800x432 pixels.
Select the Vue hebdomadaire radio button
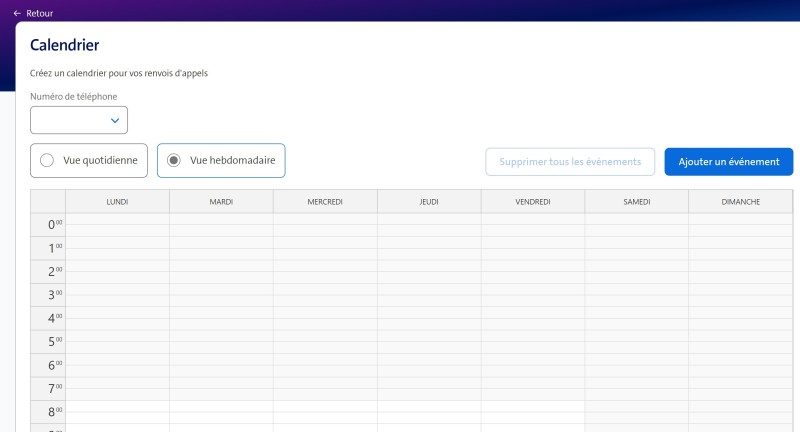pos(174,160)
